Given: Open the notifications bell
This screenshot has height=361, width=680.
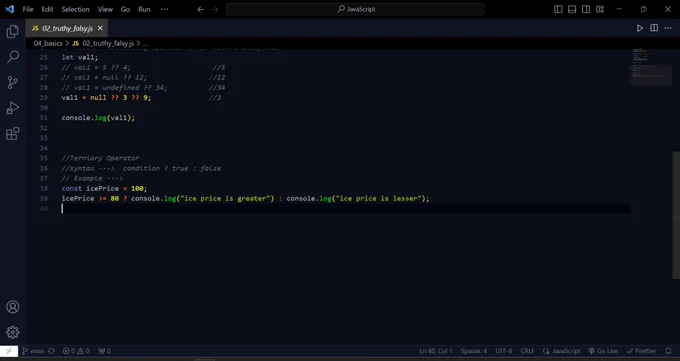Looking at the screenshot, I should [668, 351].
